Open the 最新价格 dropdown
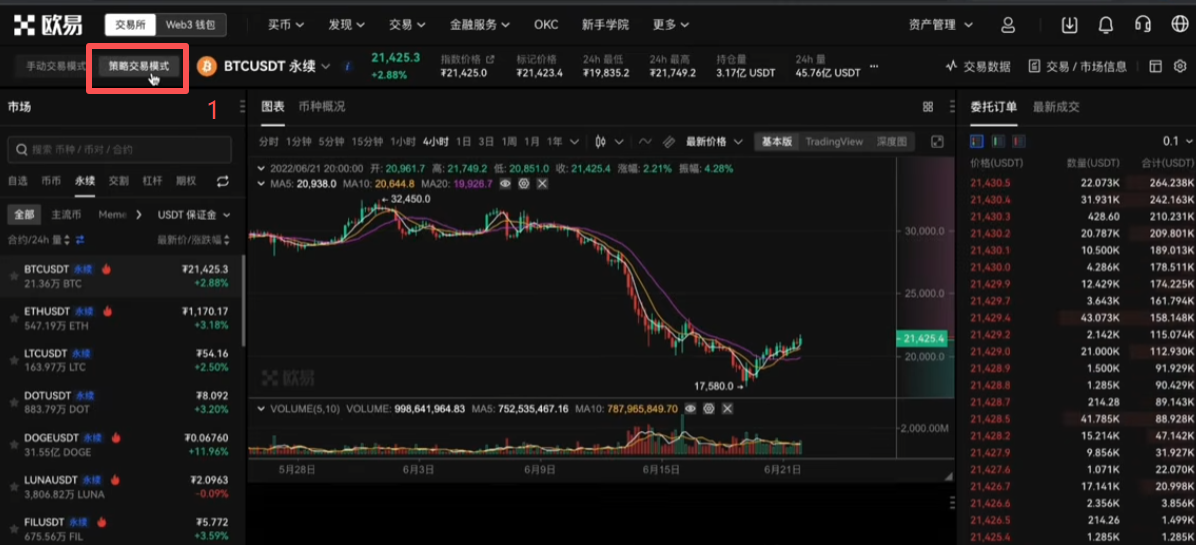This screenshot has width=1196, height=545. tap(715, 142)
